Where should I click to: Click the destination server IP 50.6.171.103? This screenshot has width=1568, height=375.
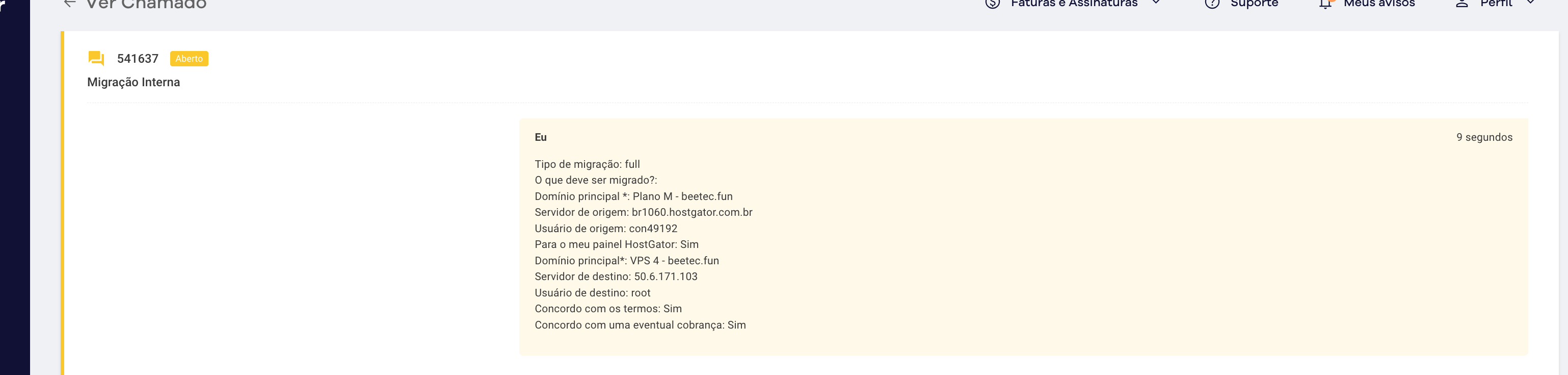click(x=666, y=276)
